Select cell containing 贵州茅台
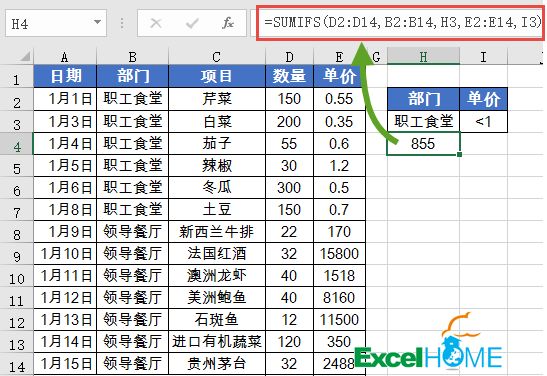The width and height of the screenshot is (547, 376). click(x=217, y=364)
